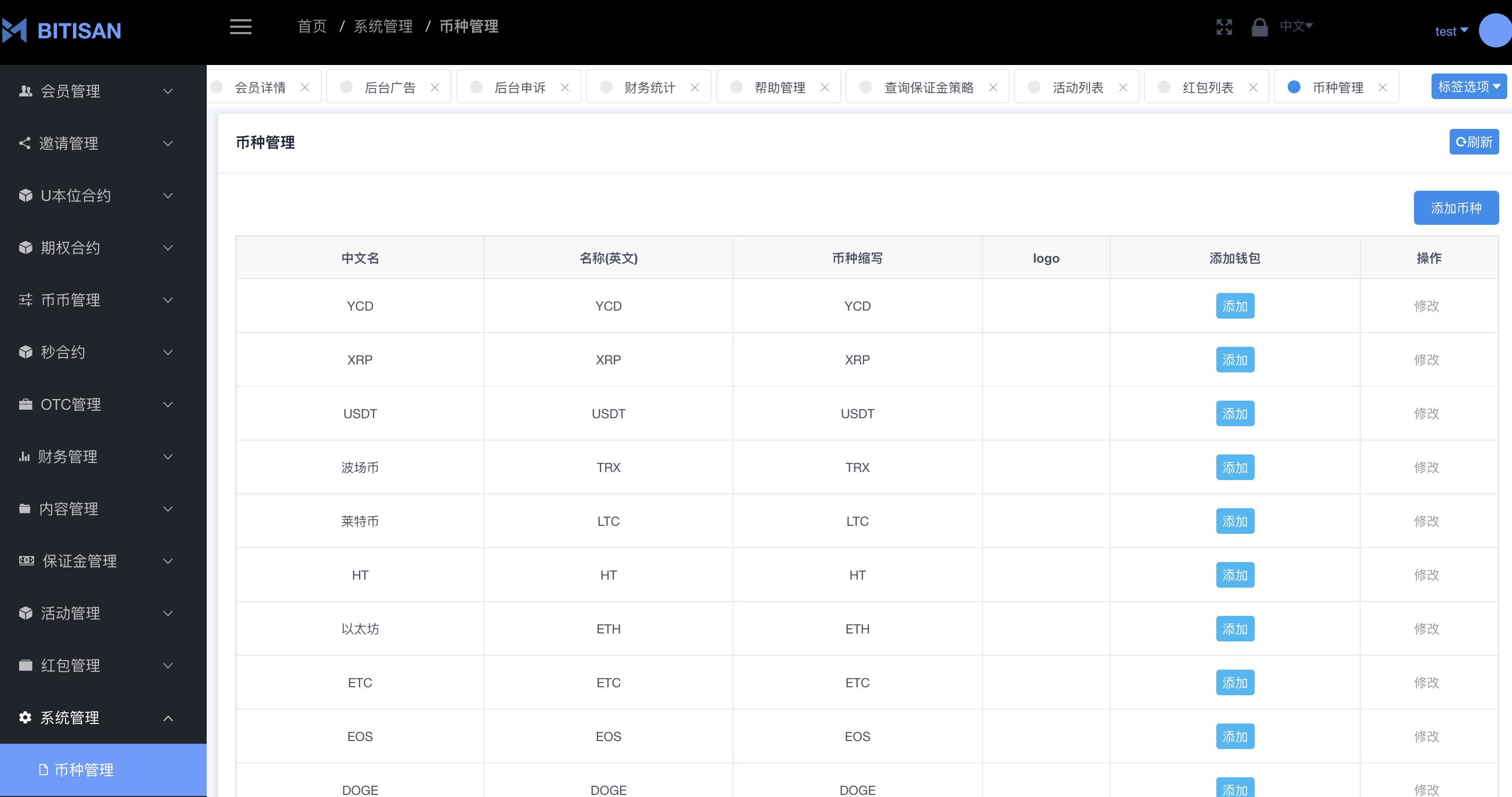Close the 红包列表 tab

[x=1253, y=87]
